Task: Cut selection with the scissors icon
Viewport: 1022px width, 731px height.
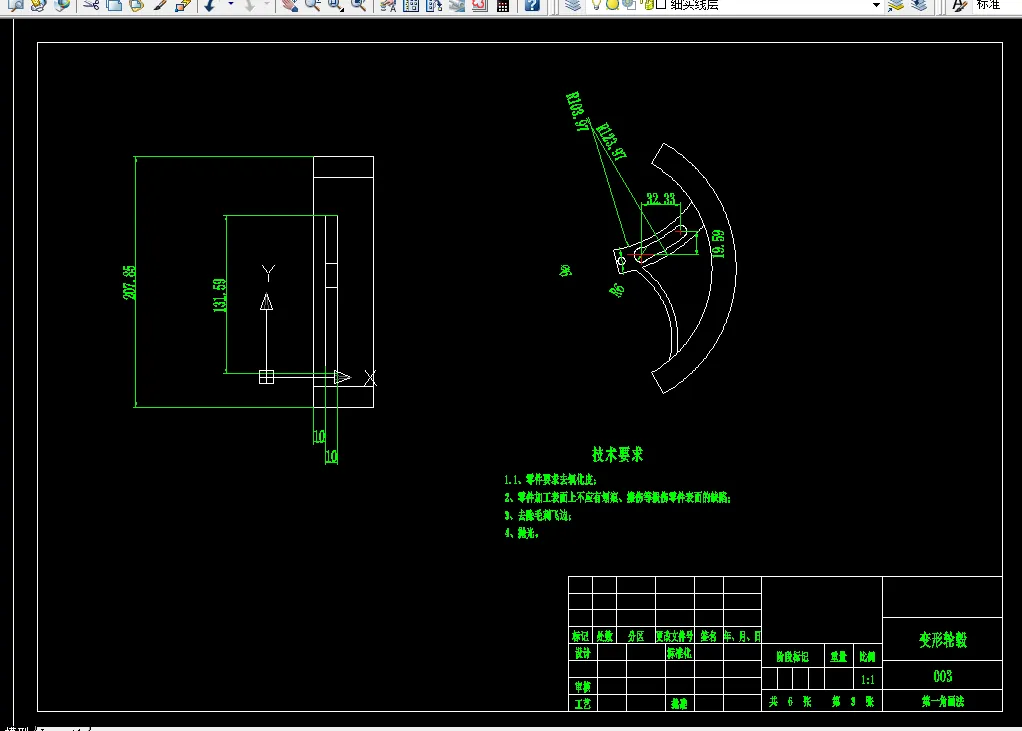Action: click(x=91, y=5)
